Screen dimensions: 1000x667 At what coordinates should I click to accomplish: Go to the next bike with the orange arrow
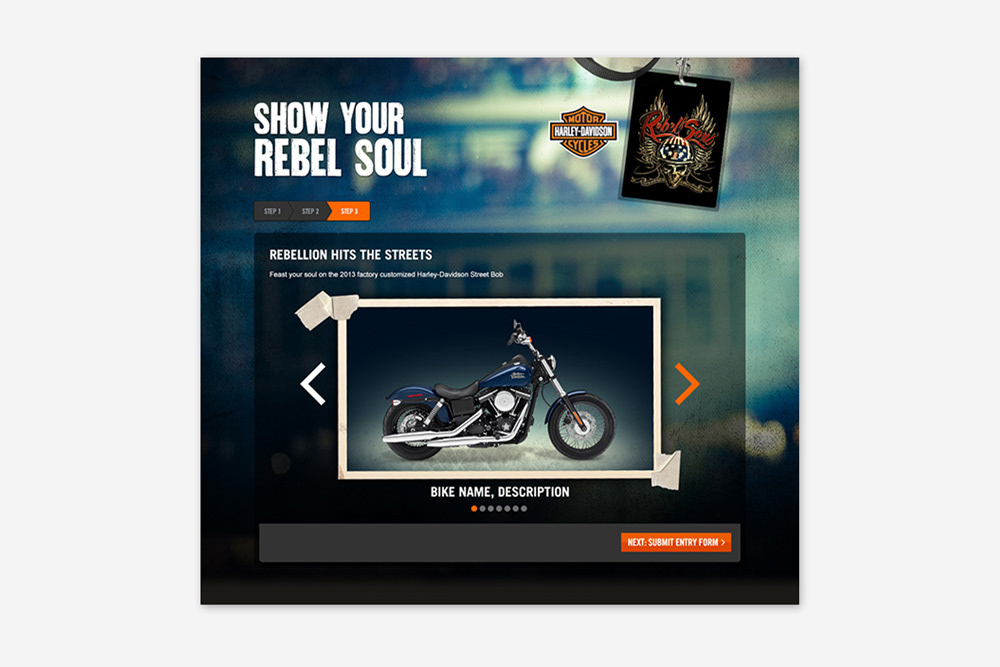(688, 384)
